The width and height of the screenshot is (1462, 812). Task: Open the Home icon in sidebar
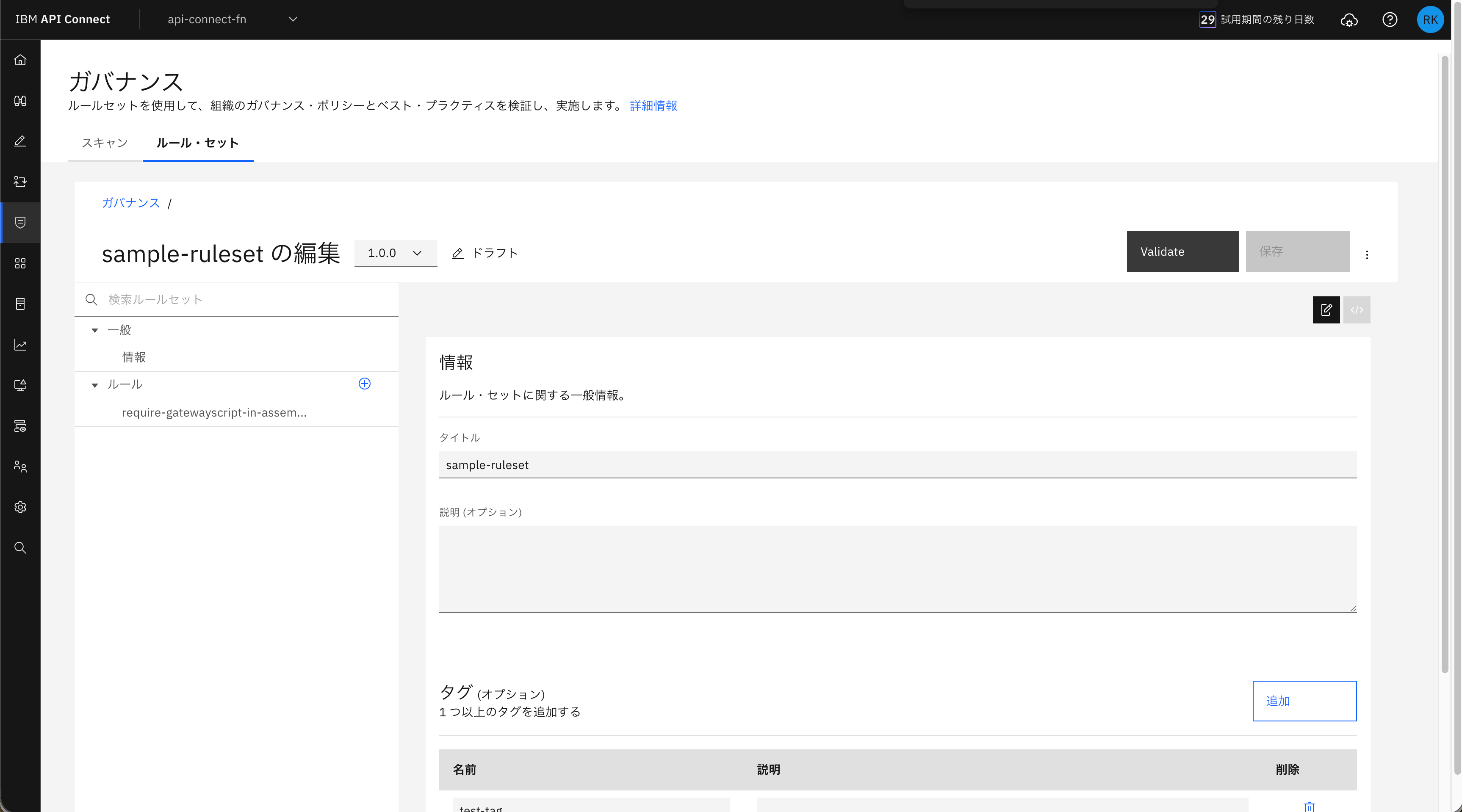coord(20,60)
